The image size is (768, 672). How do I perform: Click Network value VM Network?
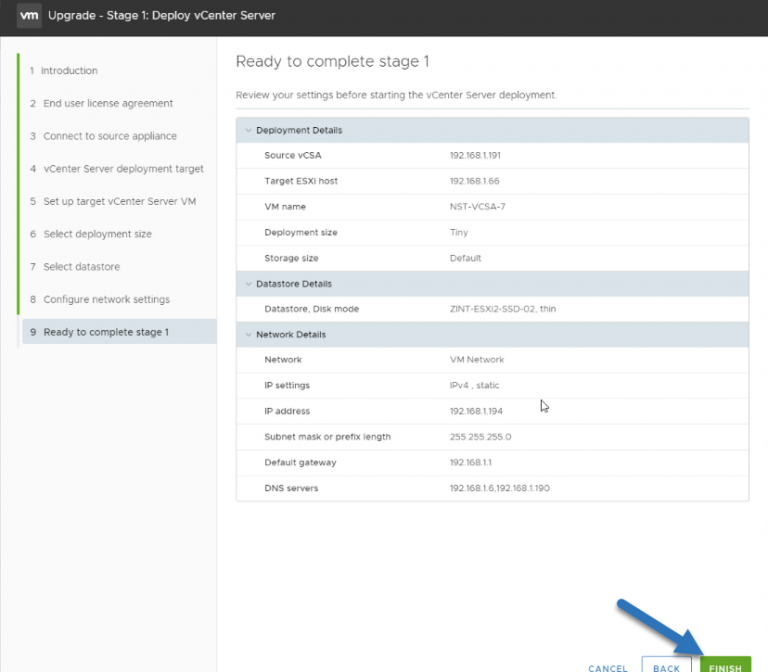[x=477, y=360]
